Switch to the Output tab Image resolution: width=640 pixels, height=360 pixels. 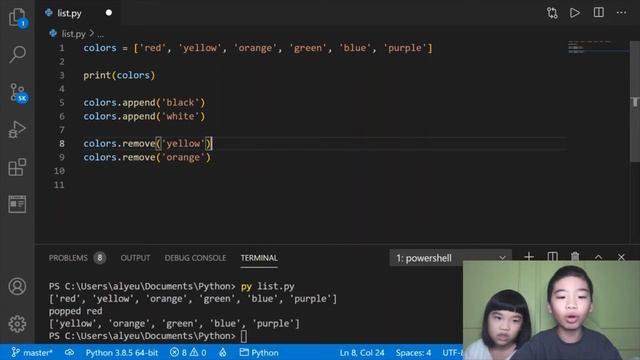pos(135,258)
